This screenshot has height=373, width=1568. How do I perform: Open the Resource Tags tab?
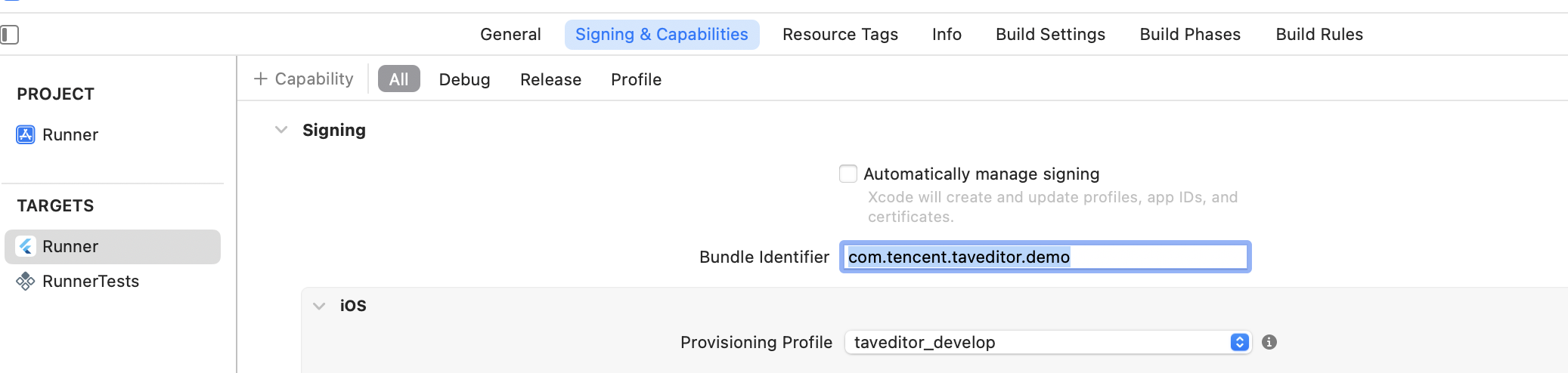tap(840, 35)
